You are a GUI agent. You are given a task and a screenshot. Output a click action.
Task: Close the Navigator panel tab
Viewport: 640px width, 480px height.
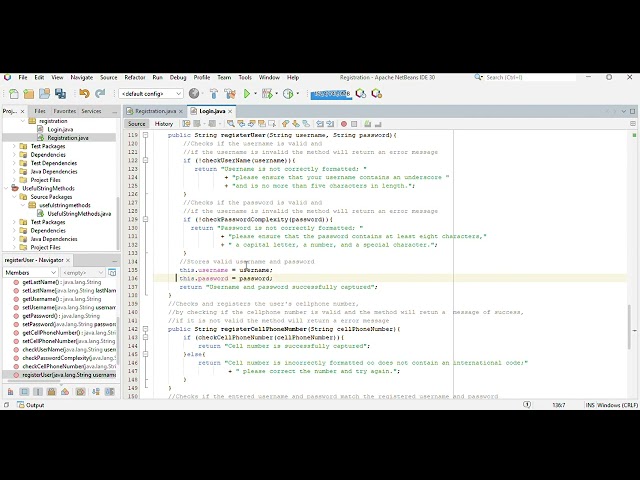click(x=68, y=260)
